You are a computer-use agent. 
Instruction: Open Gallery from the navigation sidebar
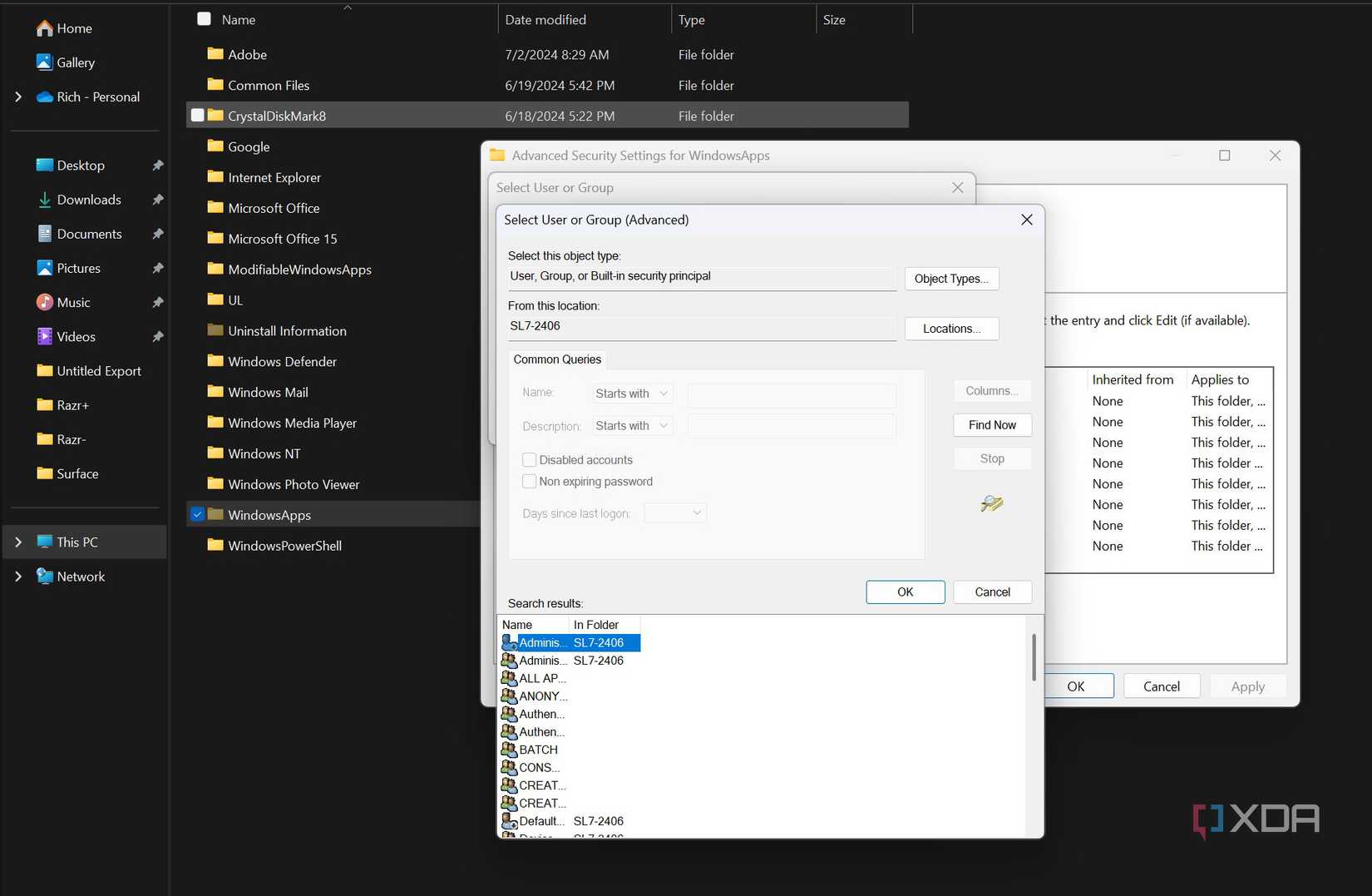[76, 62]
